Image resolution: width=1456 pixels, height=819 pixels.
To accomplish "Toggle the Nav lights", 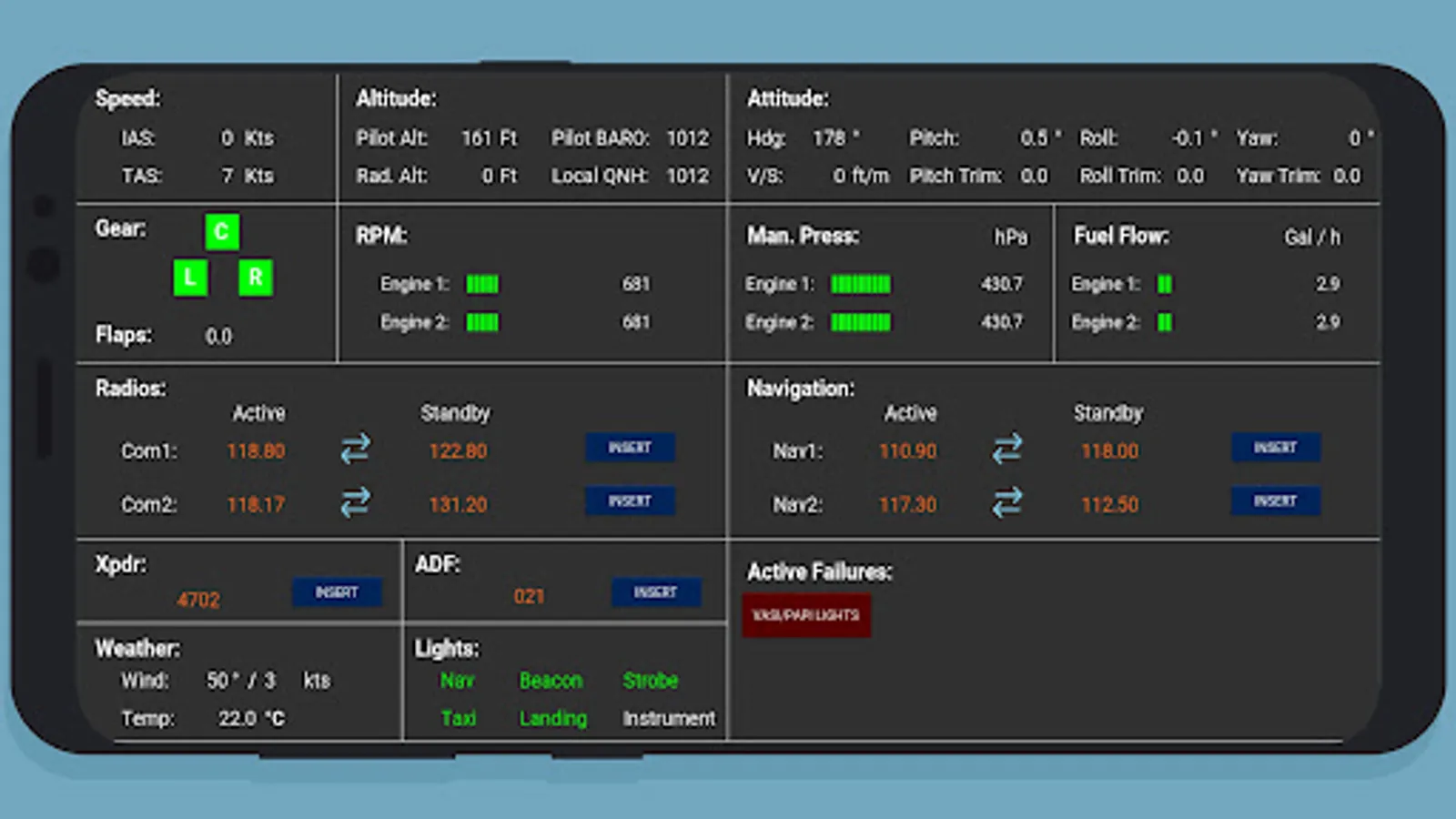I will click(x=457, y=681).
